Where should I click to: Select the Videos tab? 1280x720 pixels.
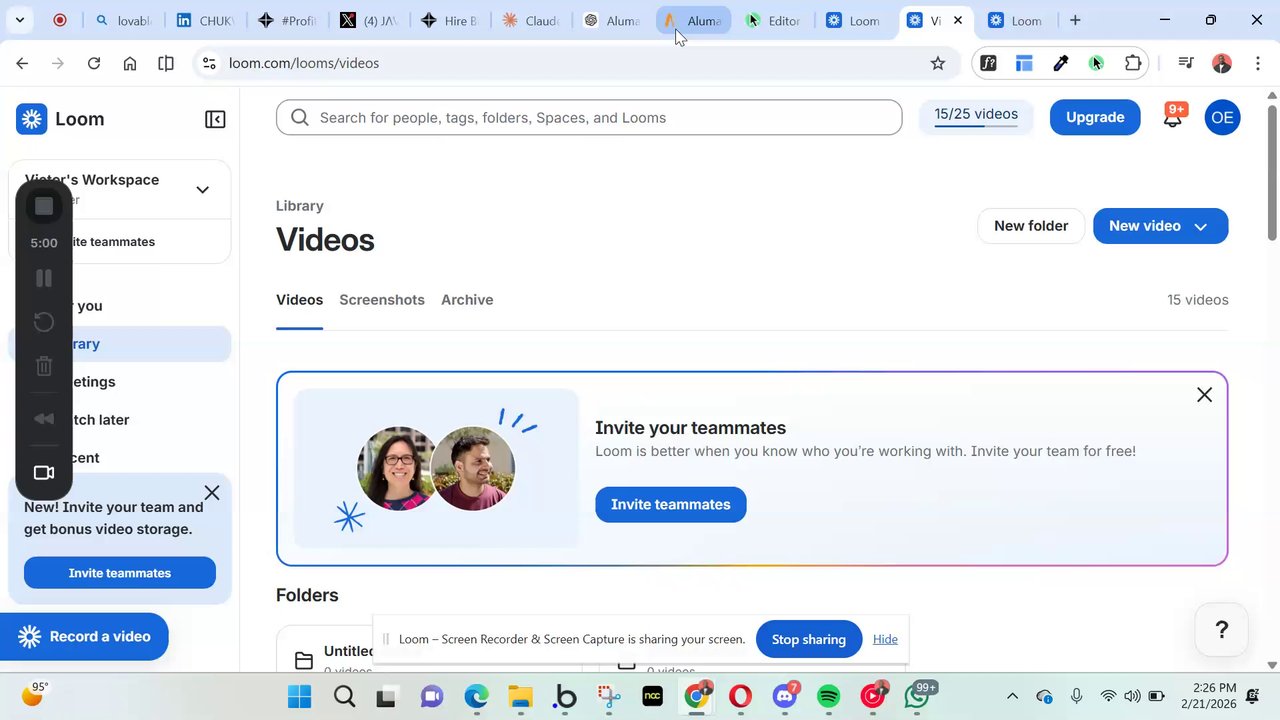(x=299, y=300)
